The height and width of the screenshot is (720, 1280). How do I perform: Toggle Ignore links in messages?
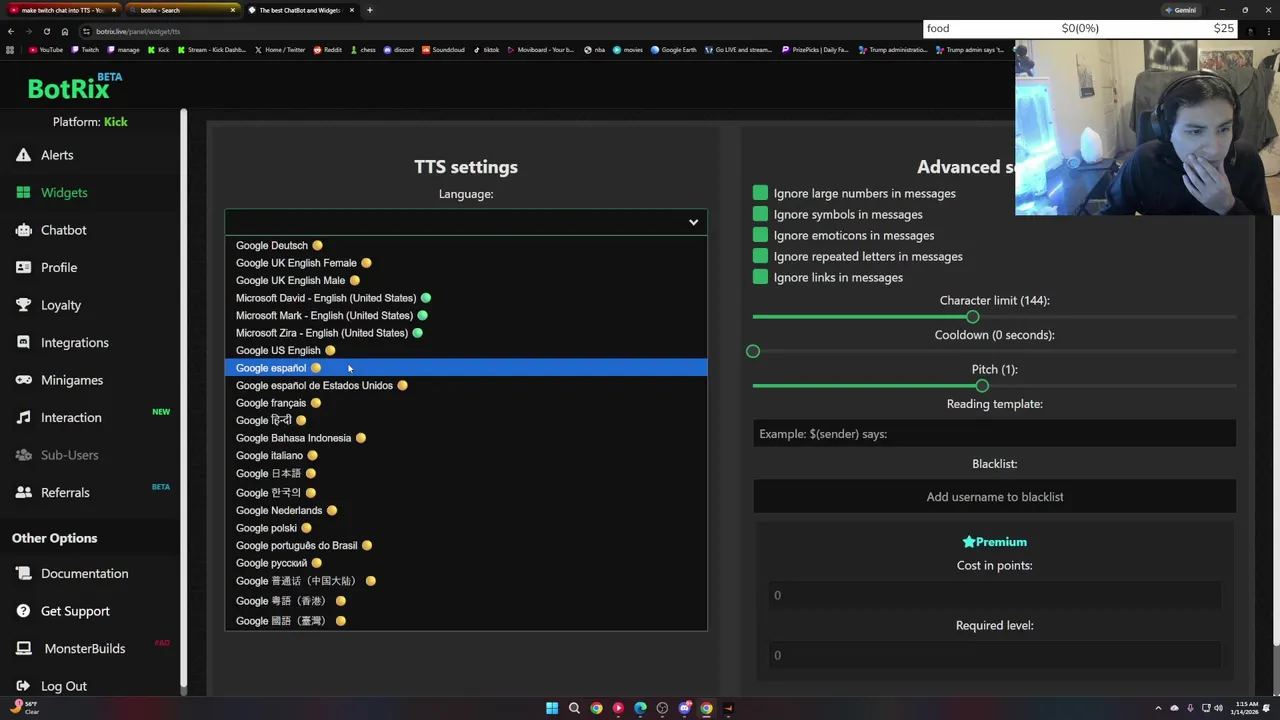(x=760, y=277)
